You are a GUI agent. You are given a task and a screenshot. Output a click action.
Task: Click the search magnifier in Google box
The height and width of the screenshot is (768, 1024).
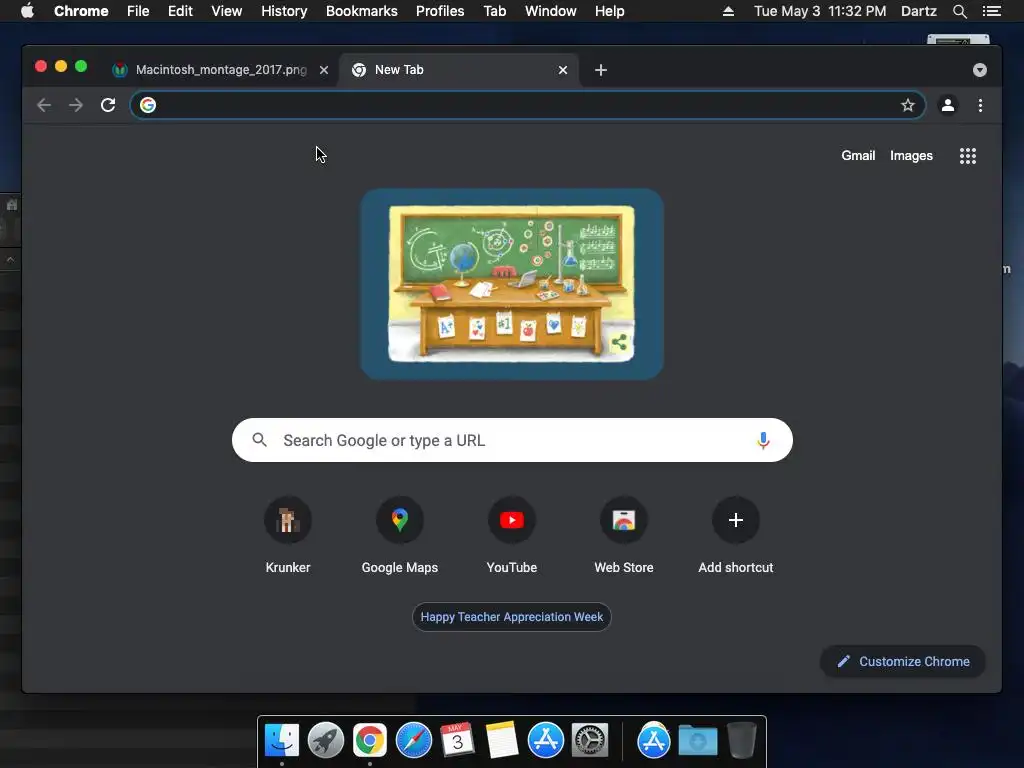pos(259,440)
